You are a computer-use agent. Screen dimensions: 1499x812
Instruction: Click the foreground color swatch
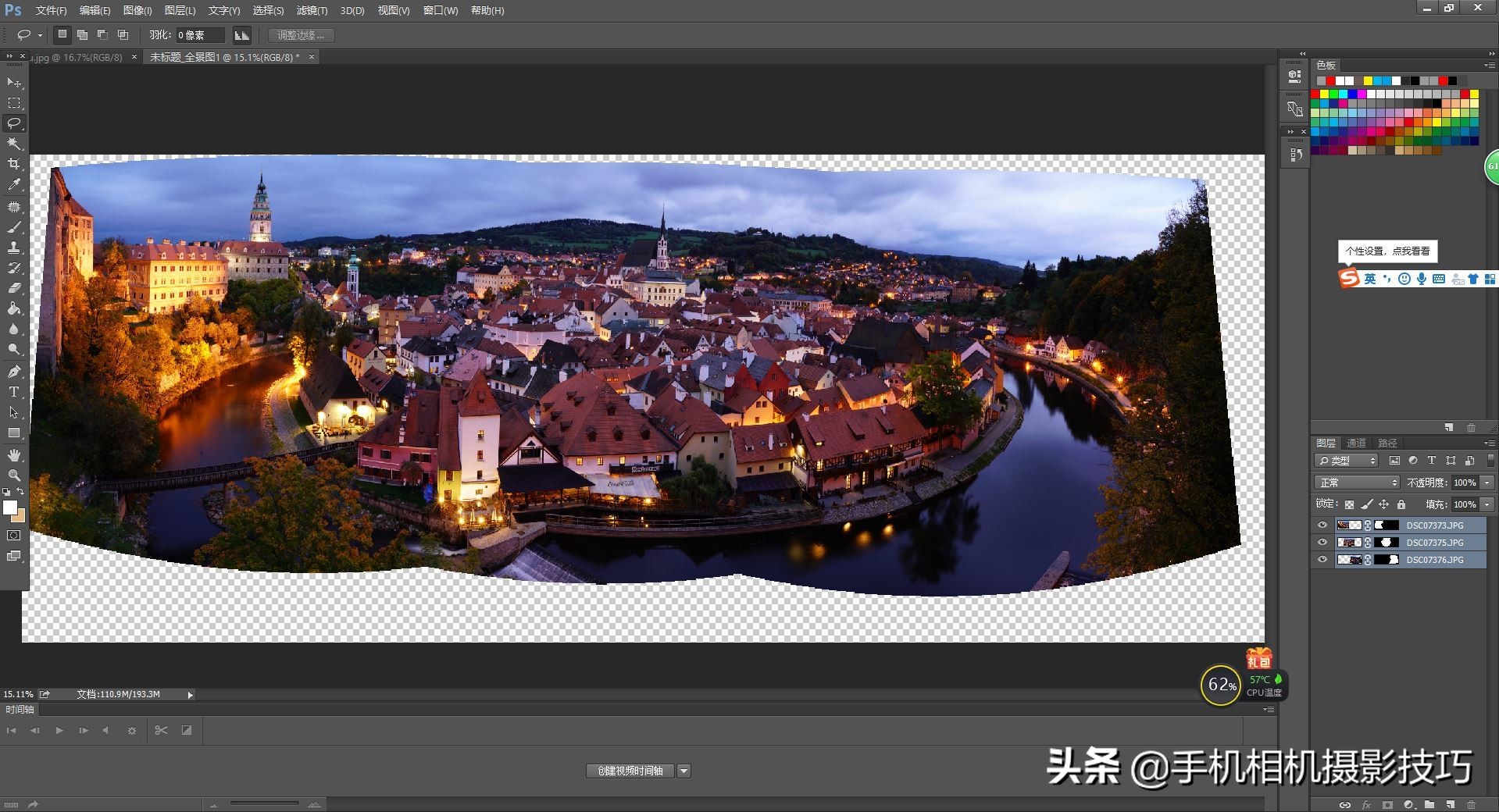9,508
